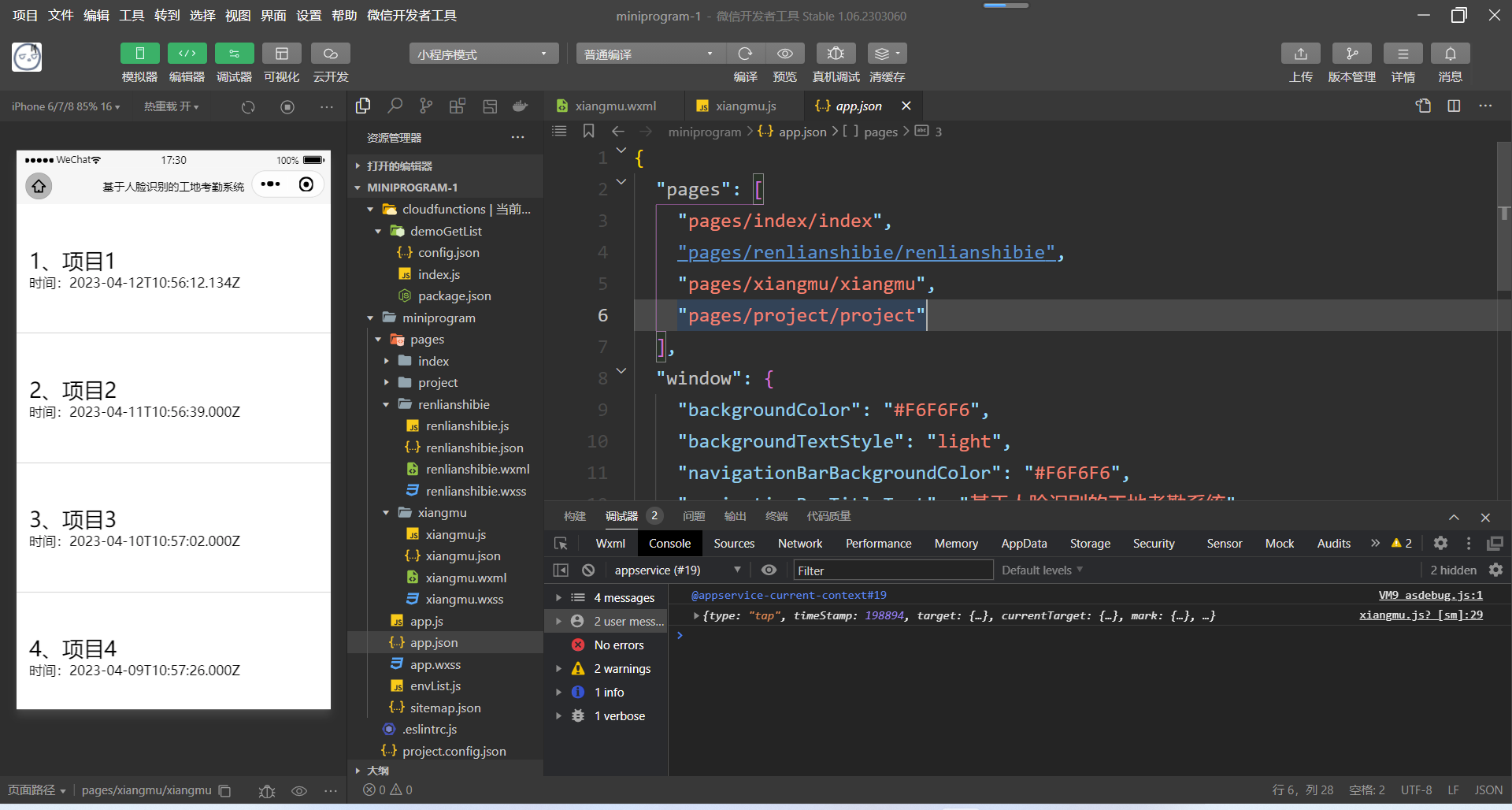Collapse the MINIPROGRAM-1 root folder
This screenshot has width=1512, height=810.
pos(358,188)
